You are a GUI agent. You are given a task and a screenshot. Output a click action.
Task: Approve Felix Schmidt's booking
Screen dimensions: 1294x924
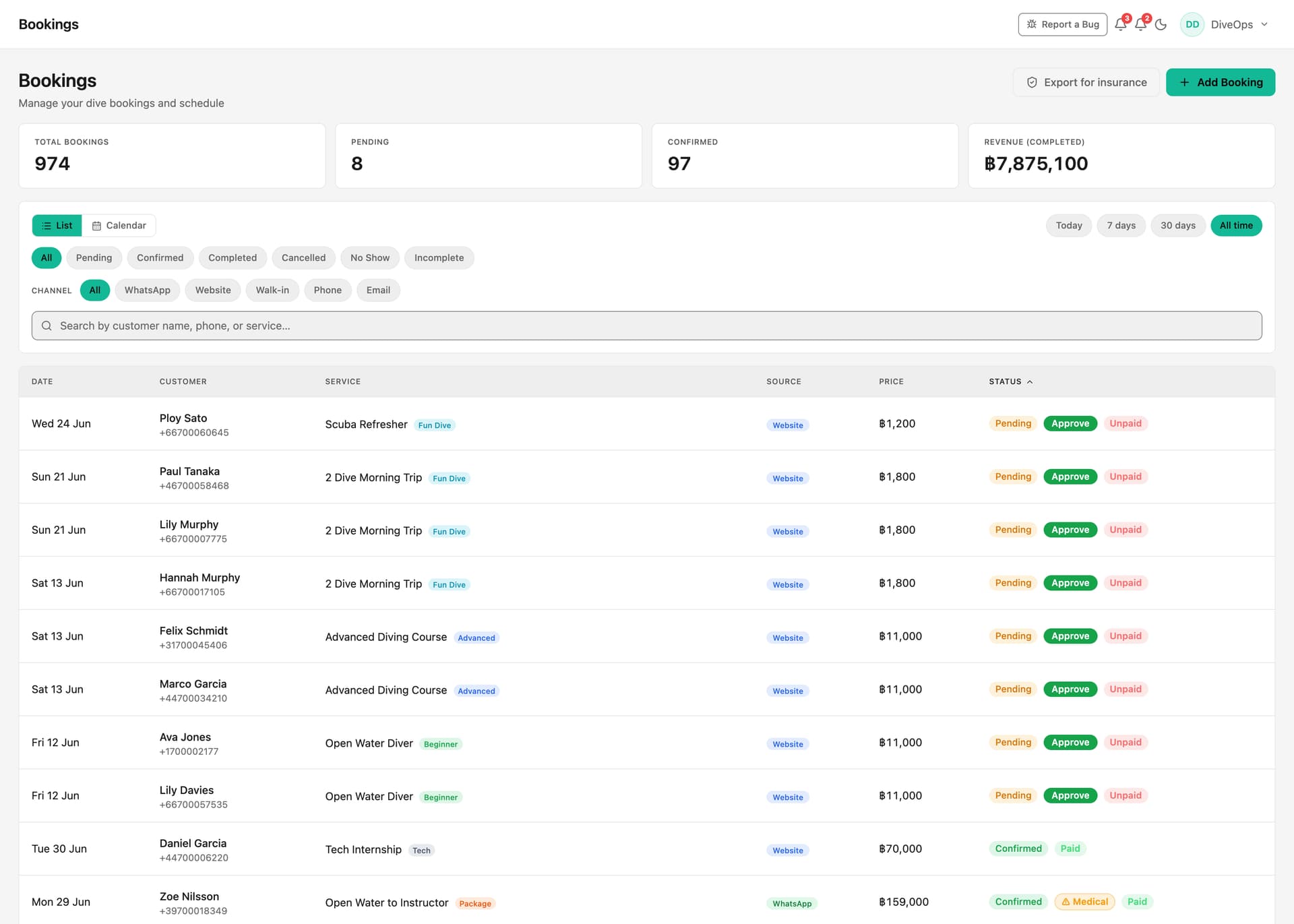(x=1070, y=637)
